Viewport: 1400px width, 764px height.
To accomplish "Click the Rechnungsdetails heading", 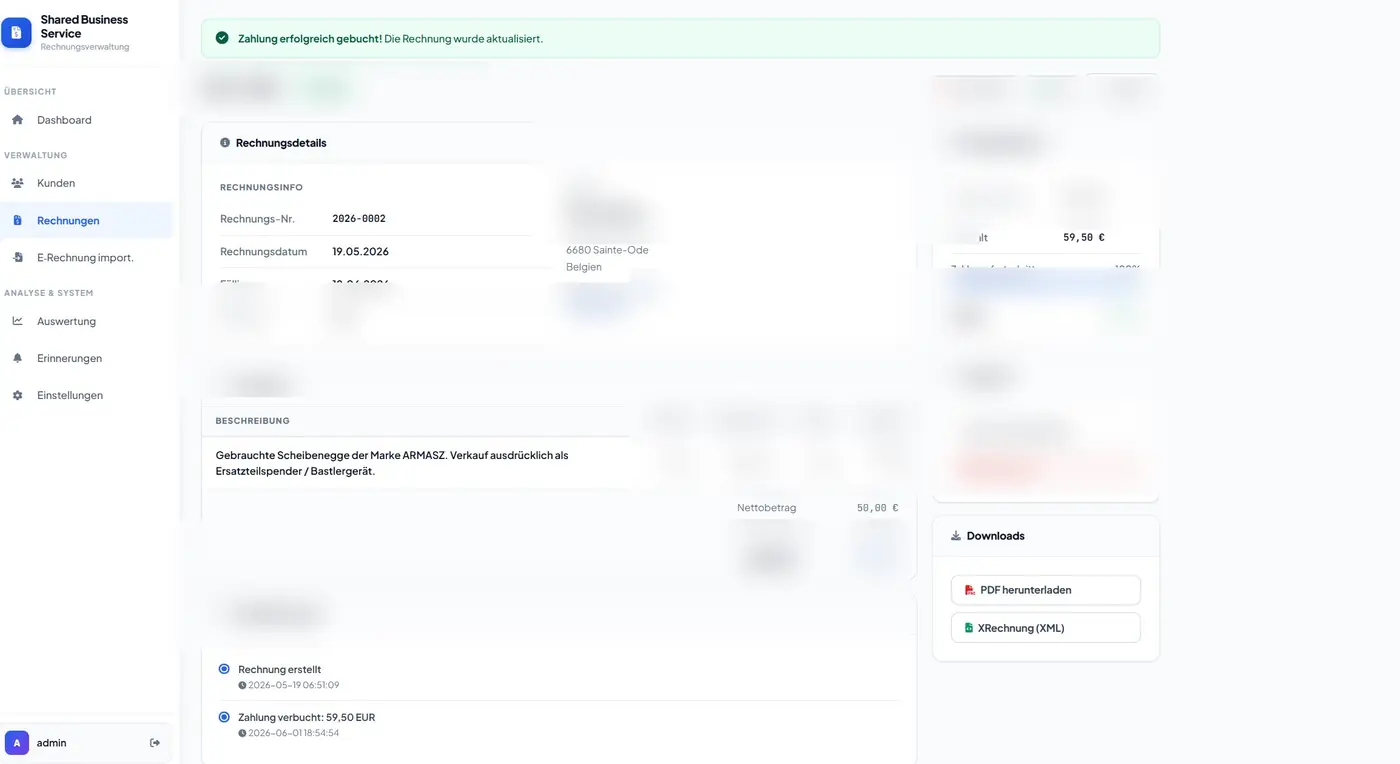I will tap(281, 143).
